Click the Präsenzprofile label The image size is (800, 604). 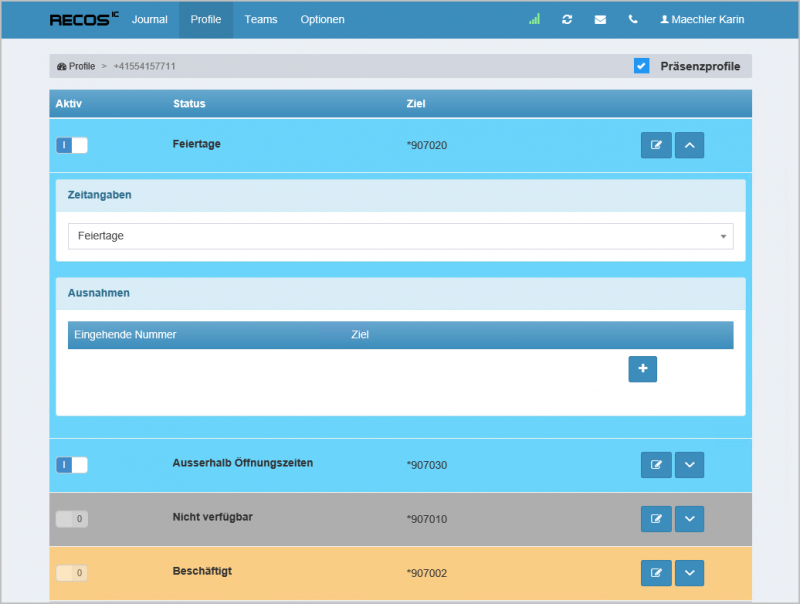click(x=700, y=66)
